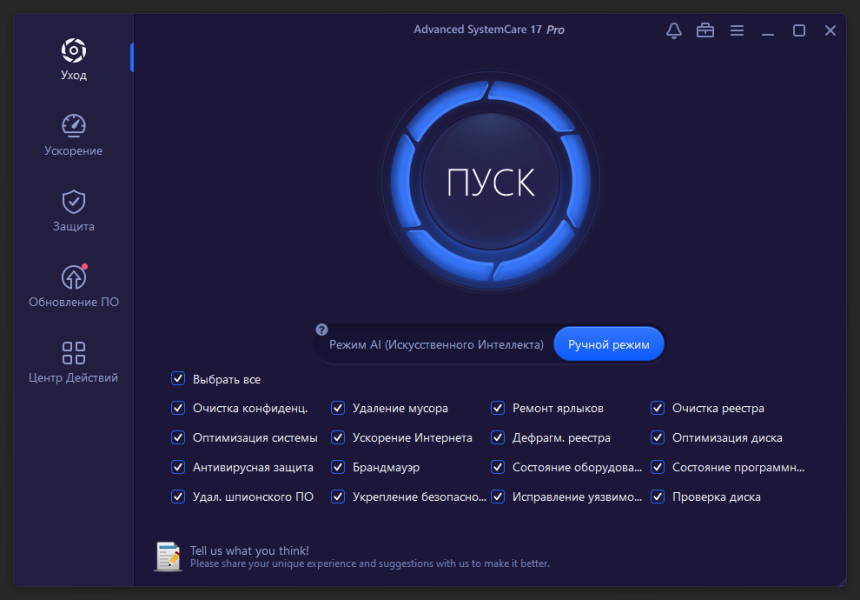Open the toolbox briefcase icon

[705, 31]
